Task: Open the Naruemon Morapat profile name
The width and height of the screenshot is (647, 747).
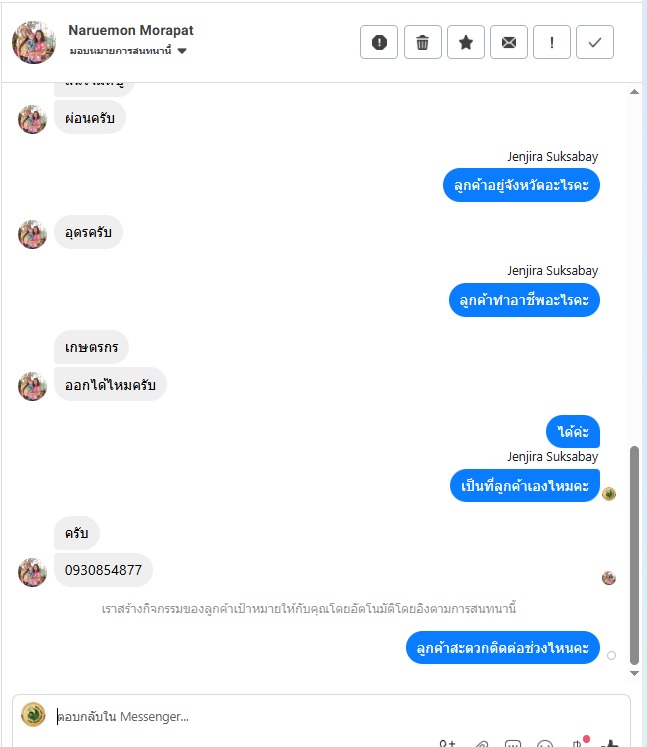Action: [x=131, y=30]
